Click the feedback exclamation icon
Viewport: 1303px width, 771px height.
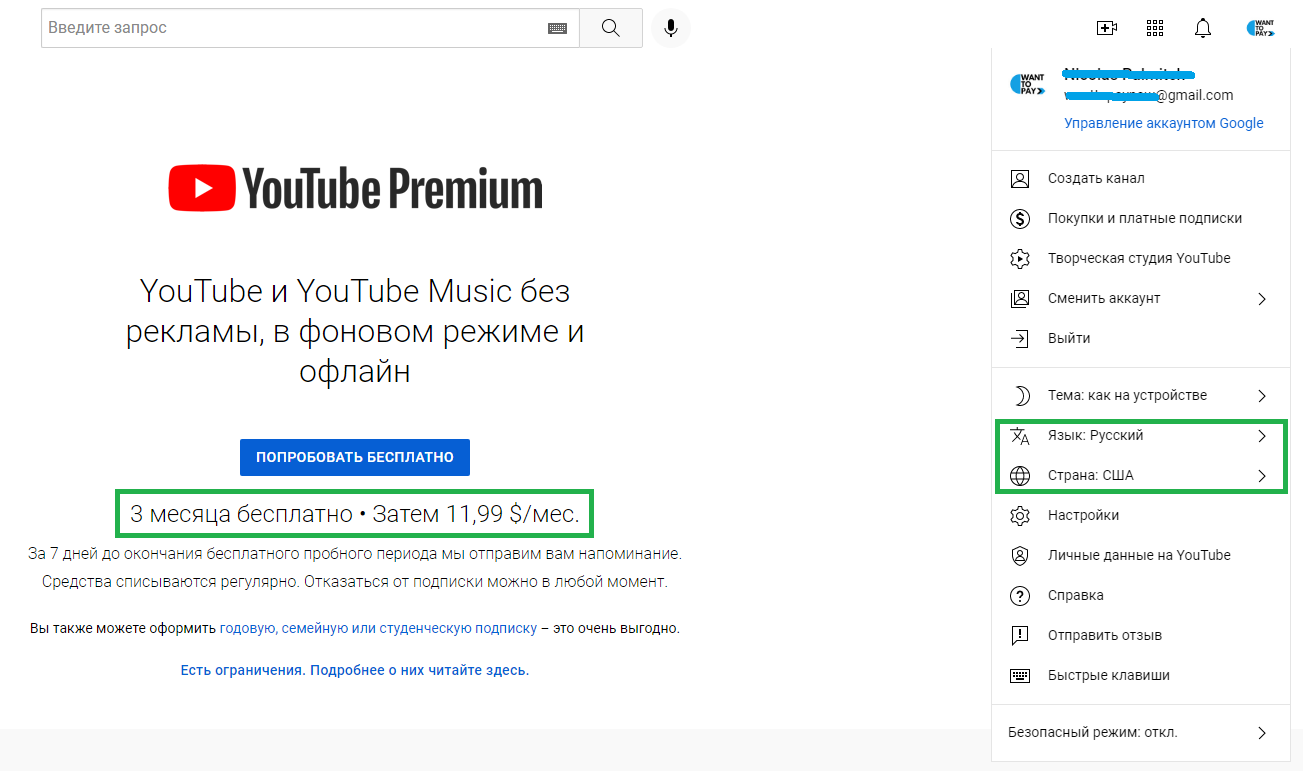[x=1020, y=636]
